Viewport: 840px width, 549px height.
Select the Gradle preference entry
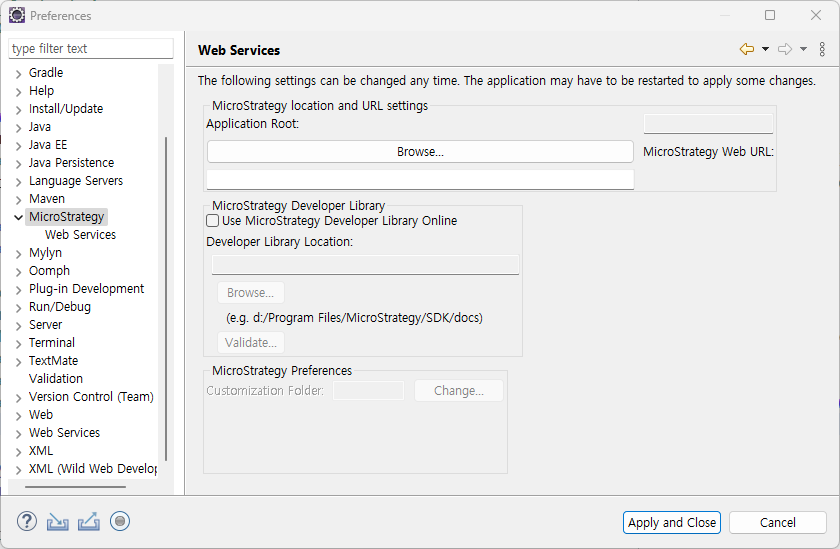point(46,72)
